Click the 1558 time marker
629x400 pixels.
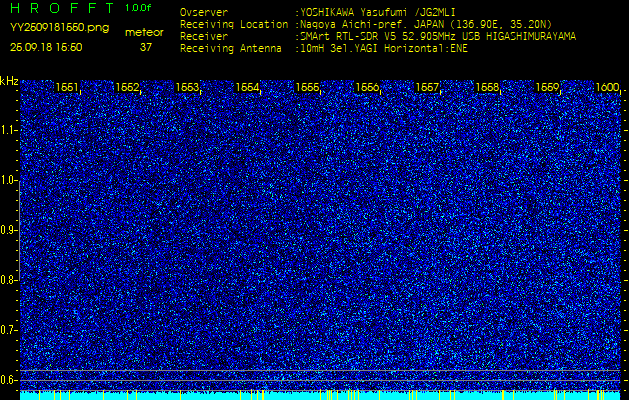(x=487, y=87)
